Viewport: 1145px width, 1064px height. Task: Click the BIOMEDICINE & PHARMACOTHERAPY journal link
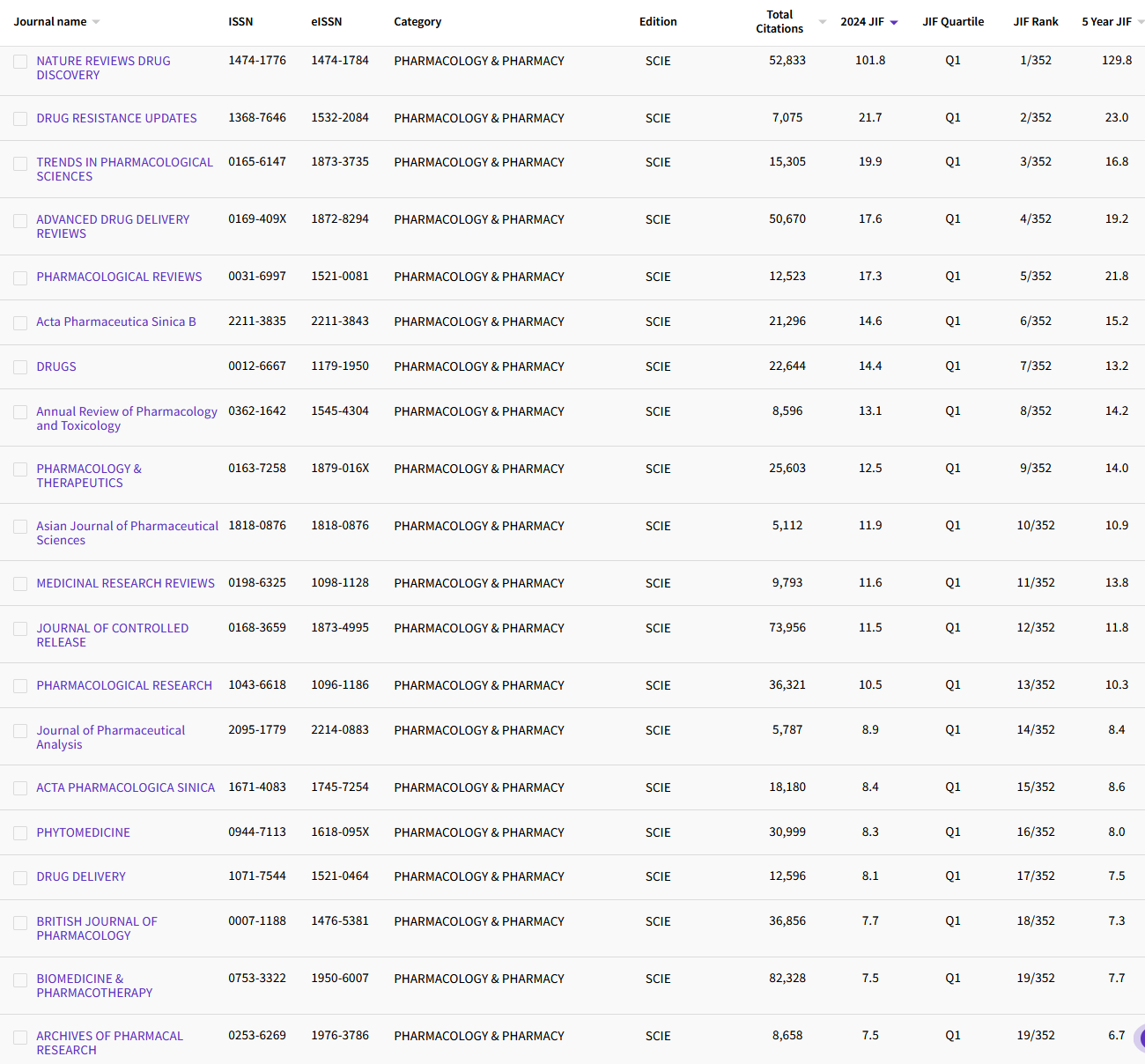click(95, 986)
